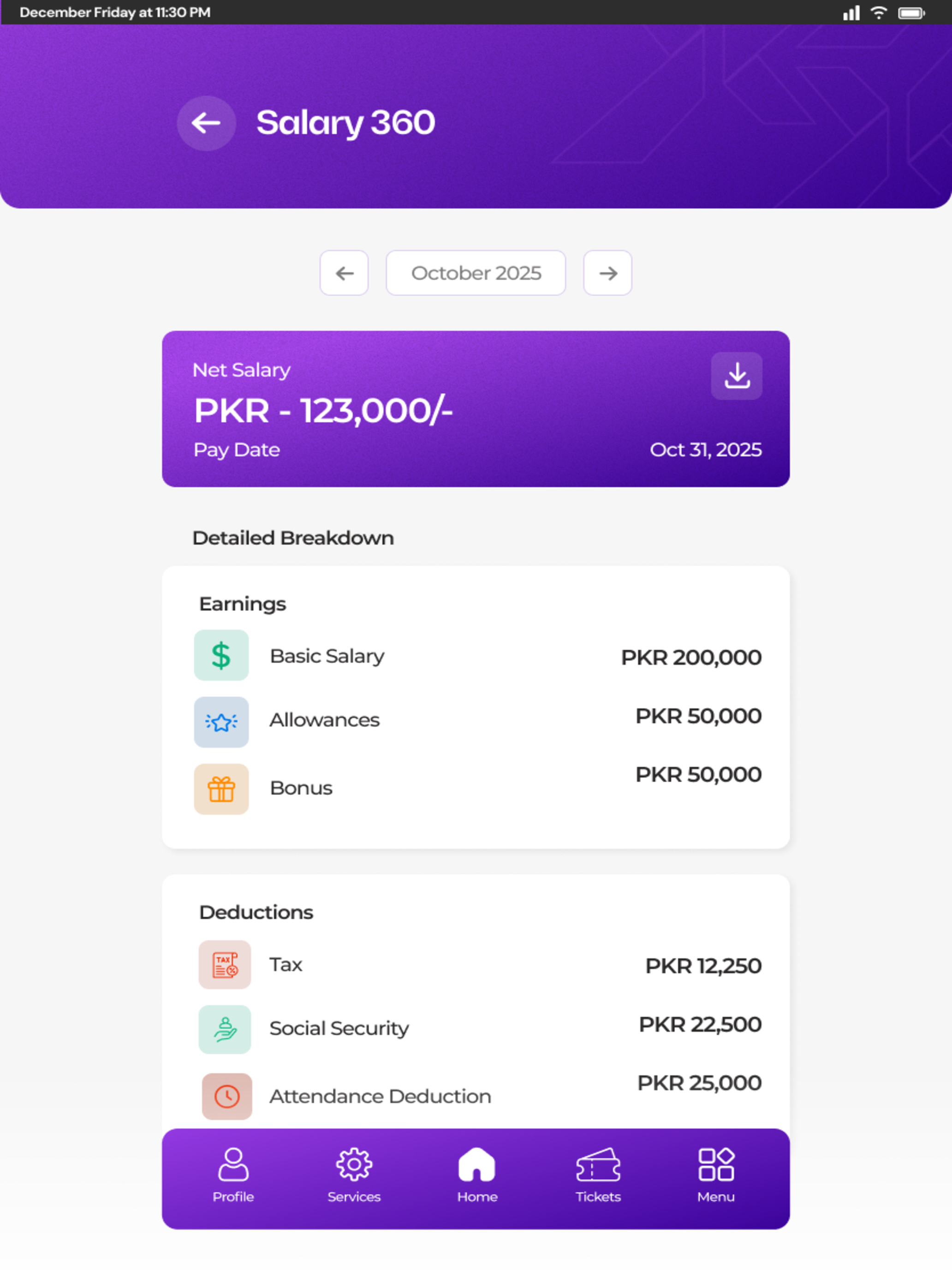Select the Net Salary PKR 123,000 amount
The height and width of the screenshot is (1270, 952).
(x=323, y=411)
